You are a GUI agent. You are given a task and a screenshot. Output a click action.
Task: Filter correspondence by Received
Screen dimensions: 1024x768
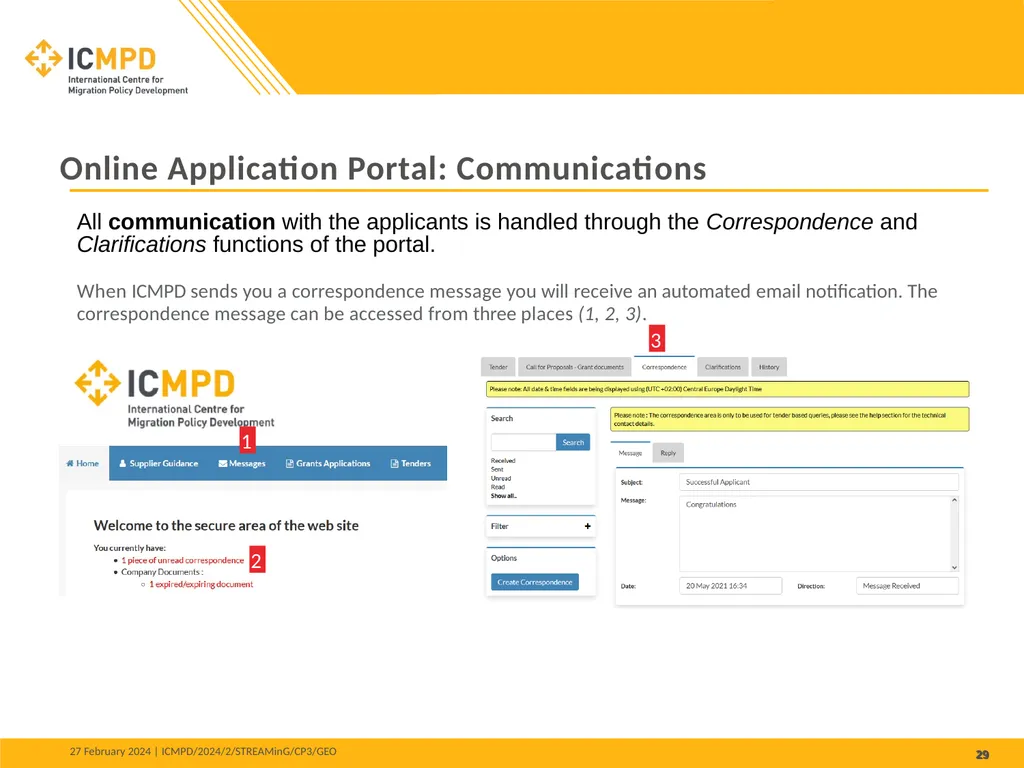tap(503, 460)
